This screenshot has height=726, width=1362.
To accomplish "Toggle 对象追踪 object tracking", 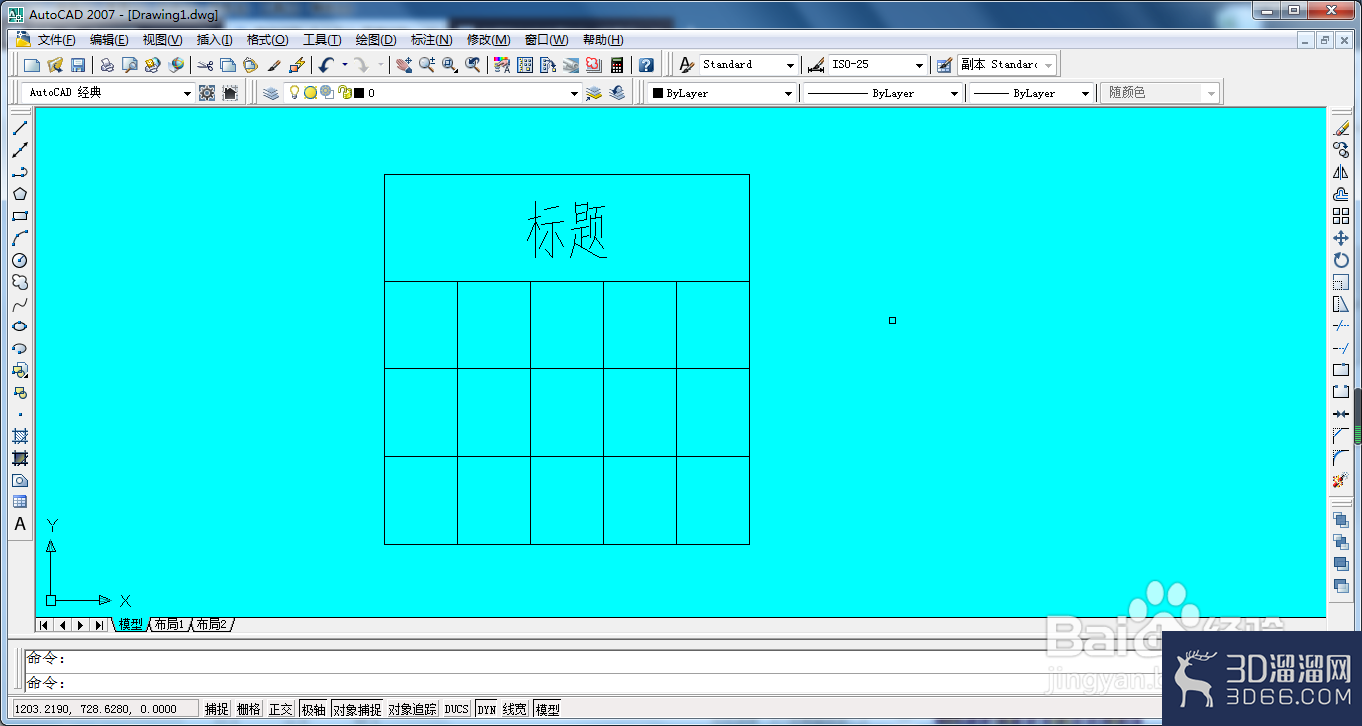I will (413, 709).
